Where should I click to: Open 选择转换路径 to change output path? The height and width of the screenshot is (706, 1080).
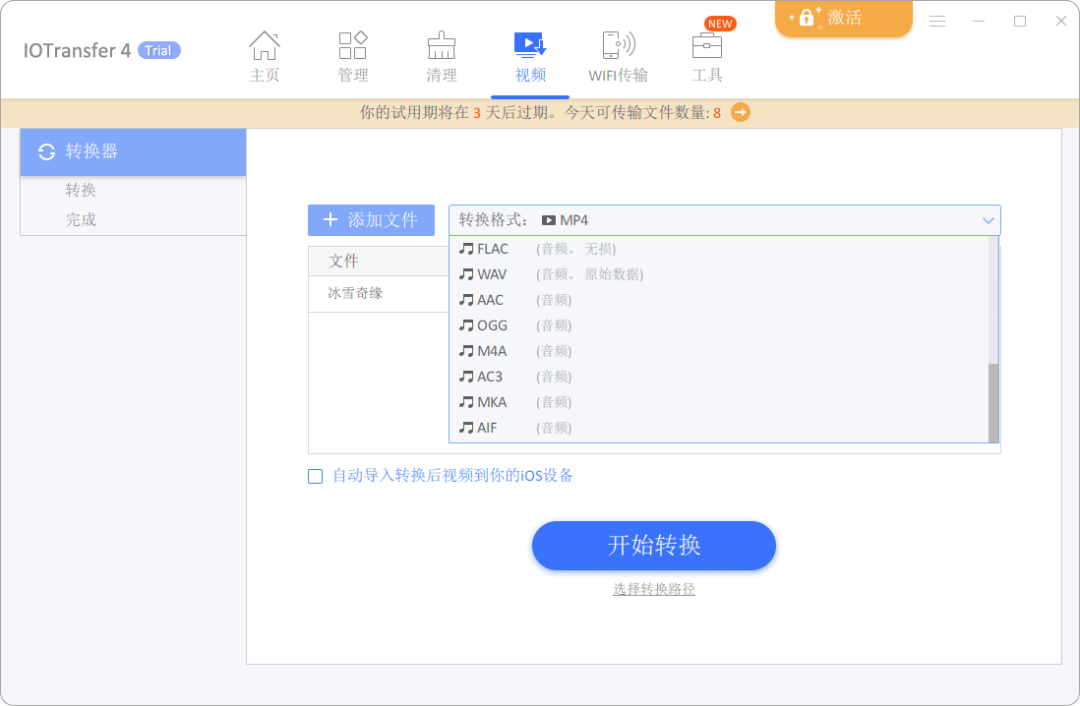click(x=653, y=589)
